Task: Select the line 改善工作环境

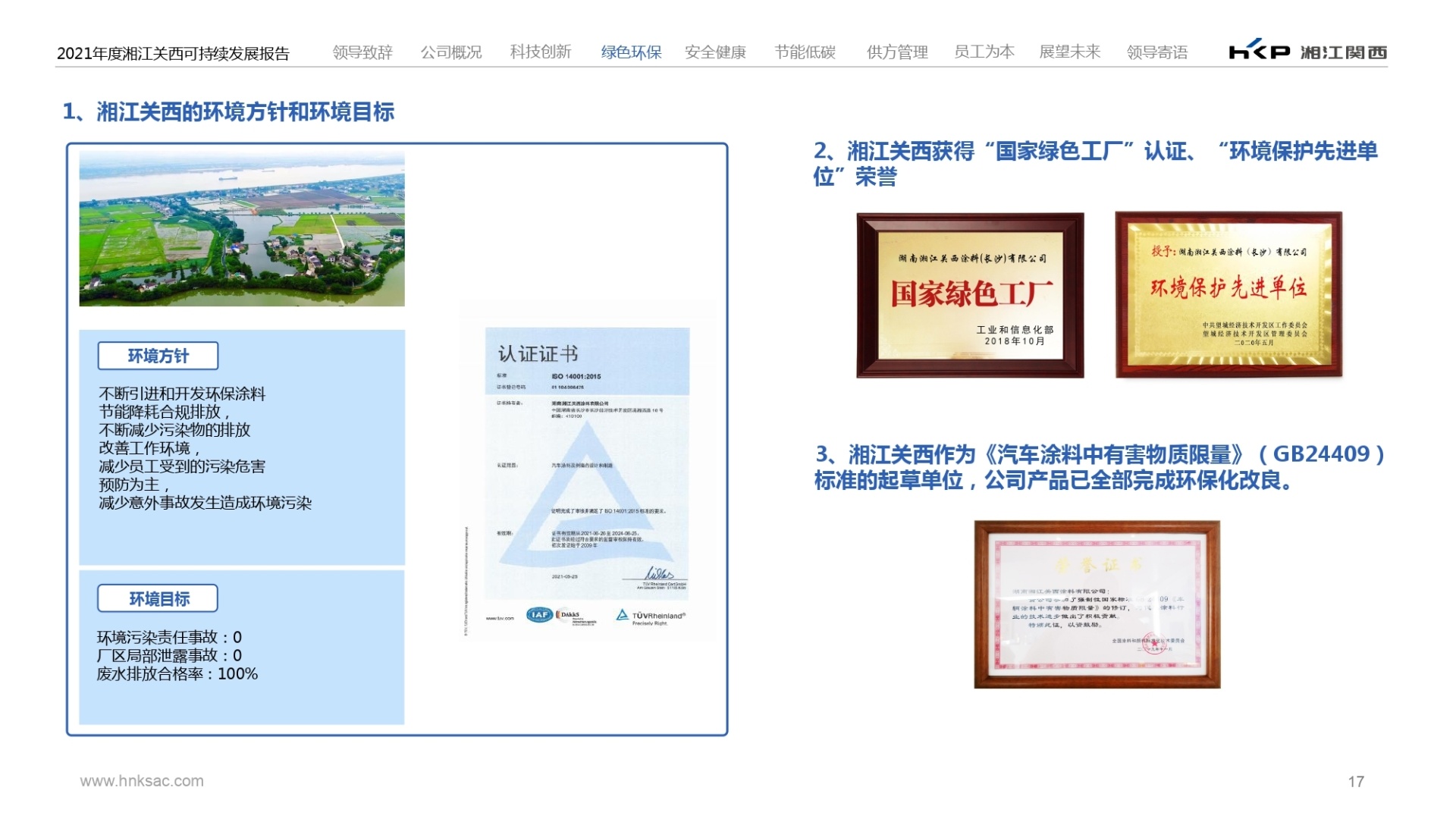Action: 149,448
